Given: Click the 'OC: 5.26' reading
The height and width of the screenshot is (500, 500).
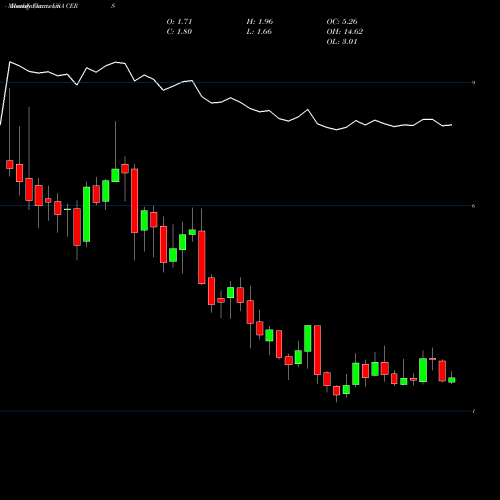Looking at the screenshot, I should [x=342, y=22].
